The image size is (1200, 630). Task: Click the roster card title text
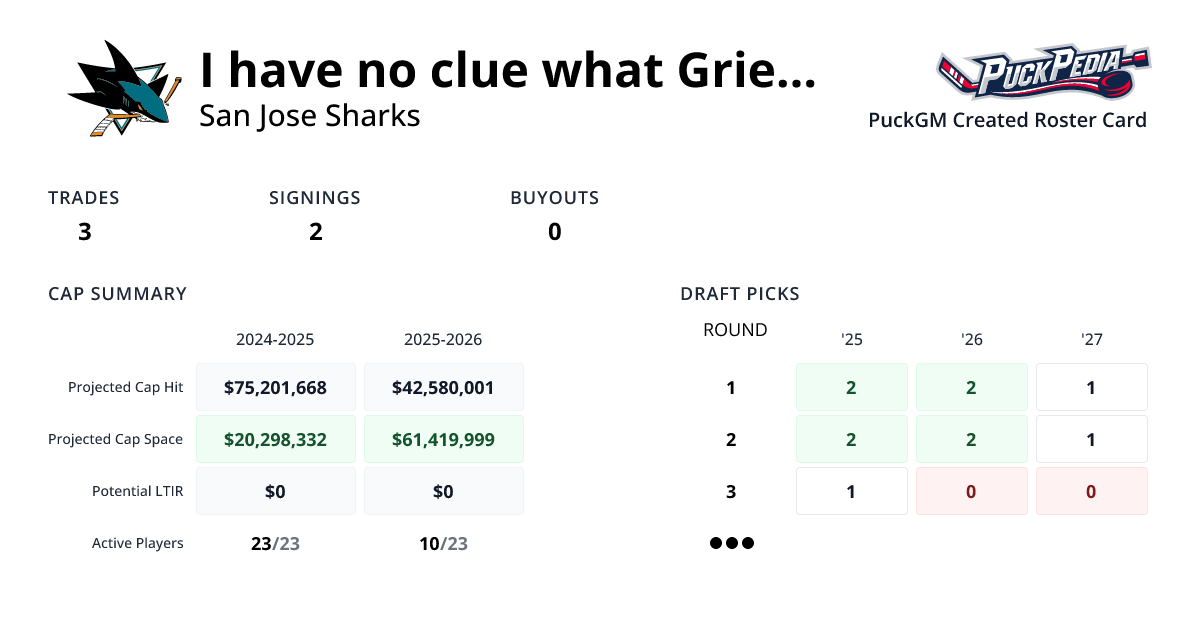pyautogui.click(x=507, y=70)
